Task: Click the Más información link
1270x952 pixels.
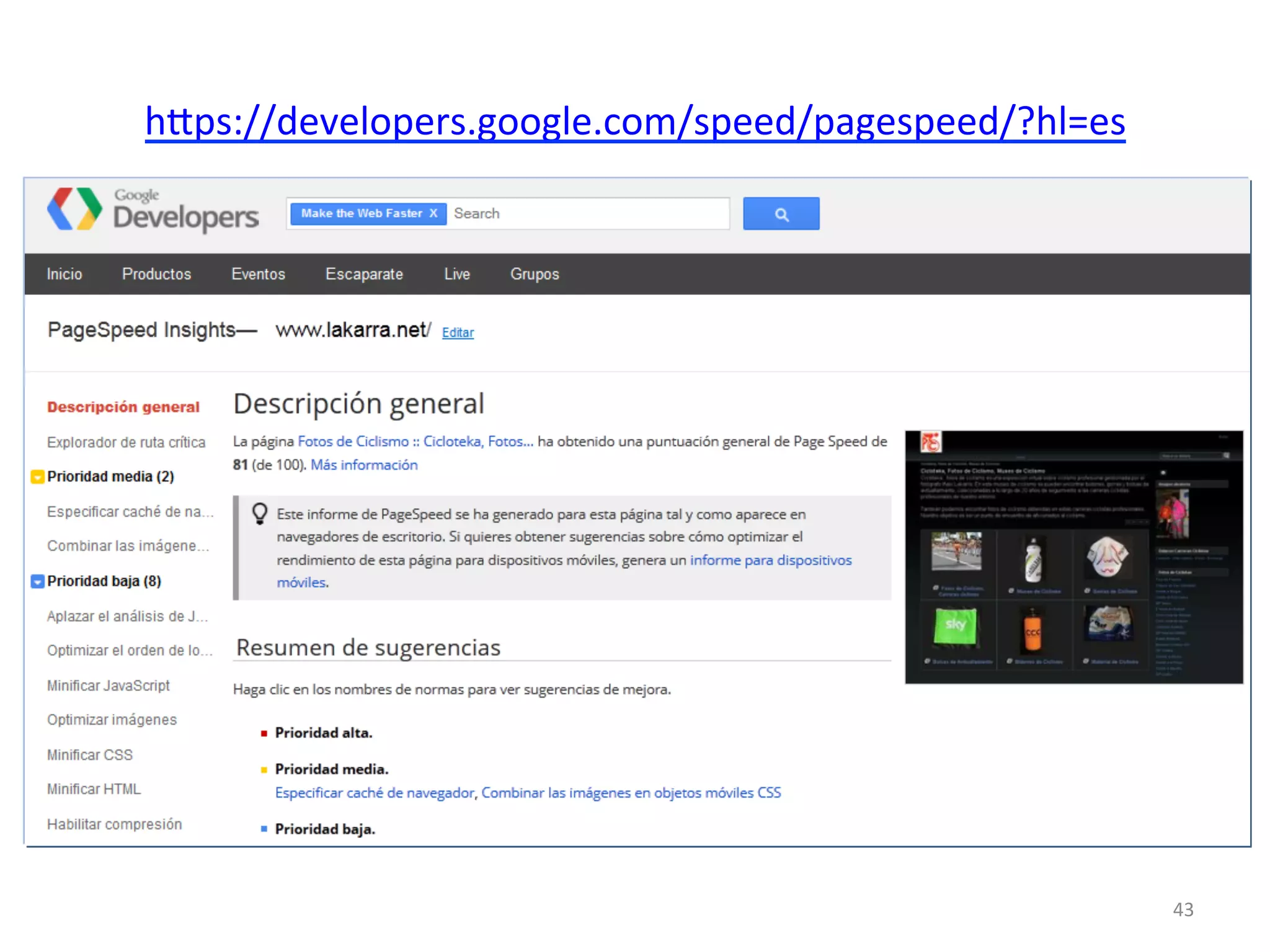Action: click(x=364, y=465)
